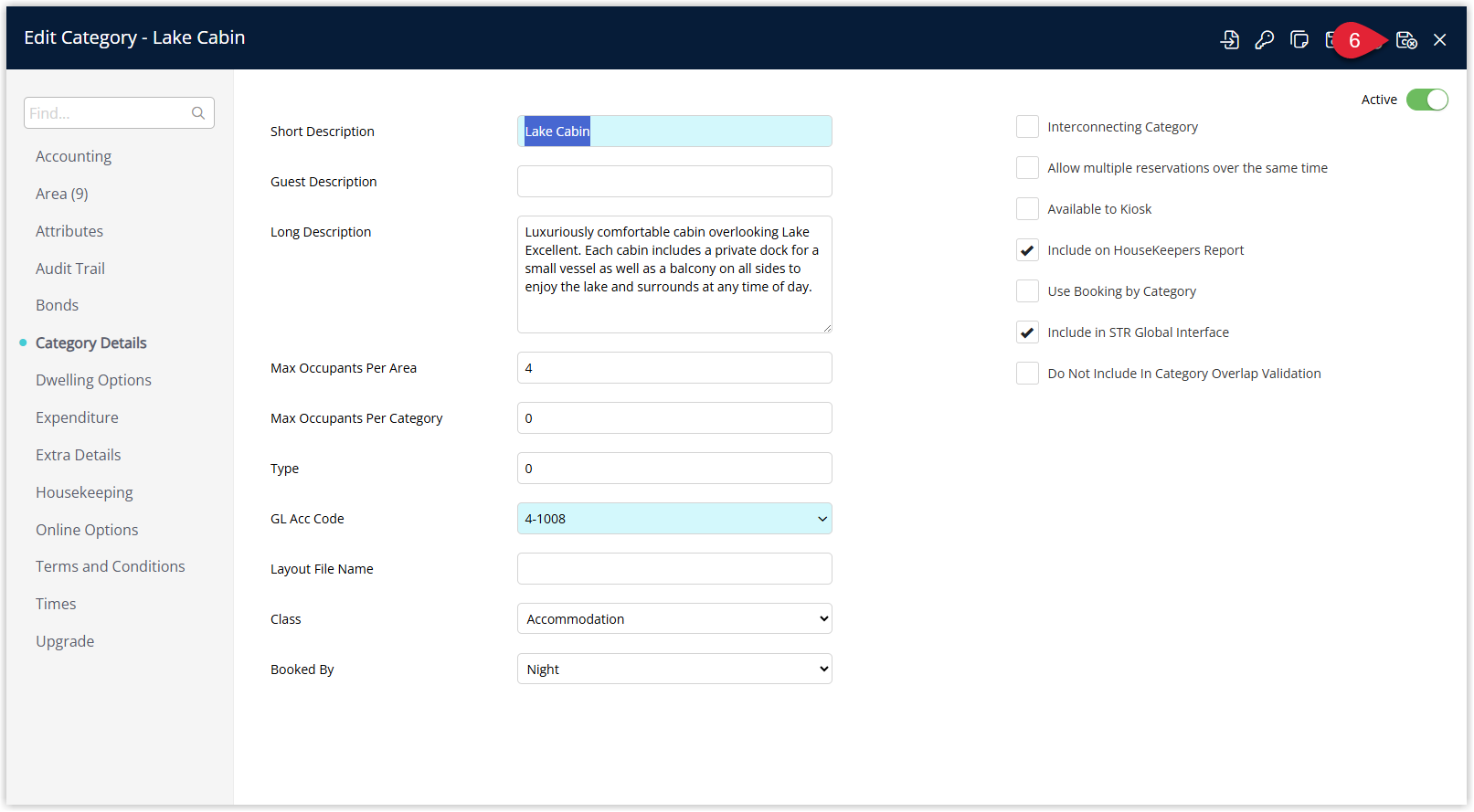The height and width of the screenshot is (812, 1474).
Task: Expand the Class dropdown showing Accommodation
Action: pos(674,618)
